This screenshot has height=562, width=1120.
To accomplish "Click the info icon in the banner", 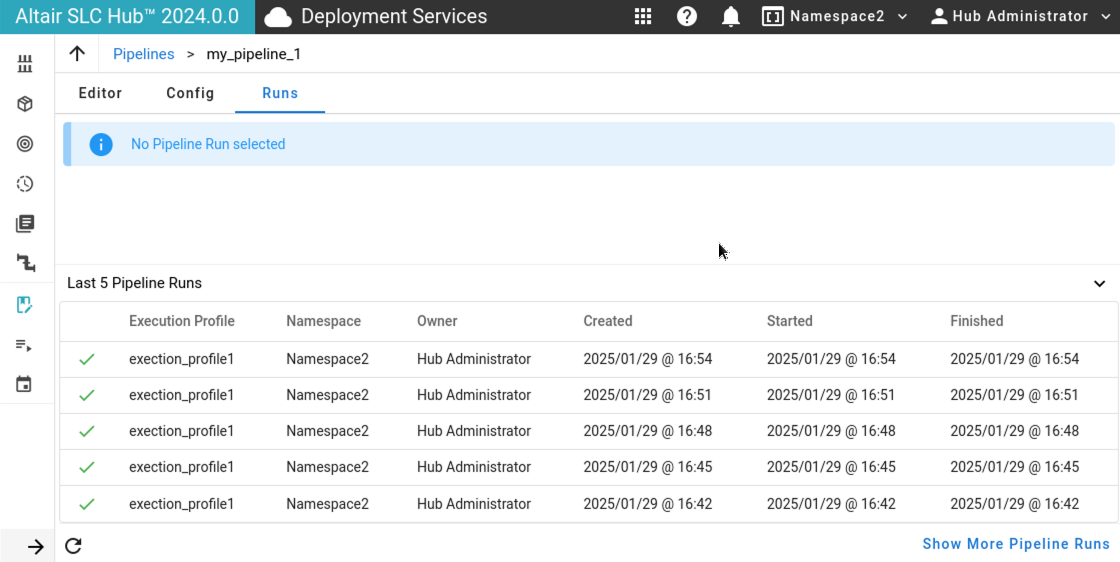I will (x=101, y=144).
